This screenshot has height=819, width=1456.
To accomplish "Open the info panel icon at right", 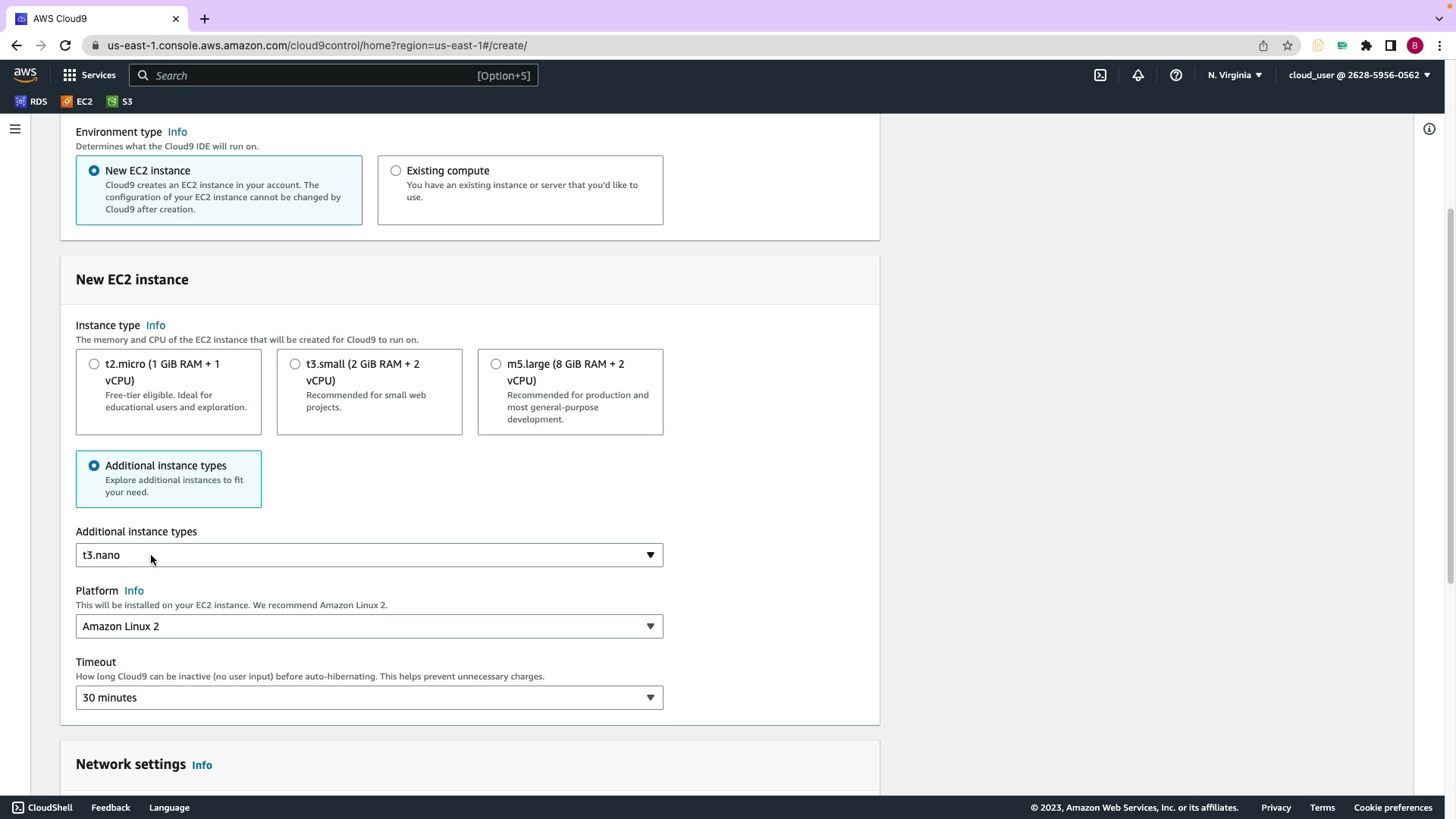I will tap(1429, 129).
